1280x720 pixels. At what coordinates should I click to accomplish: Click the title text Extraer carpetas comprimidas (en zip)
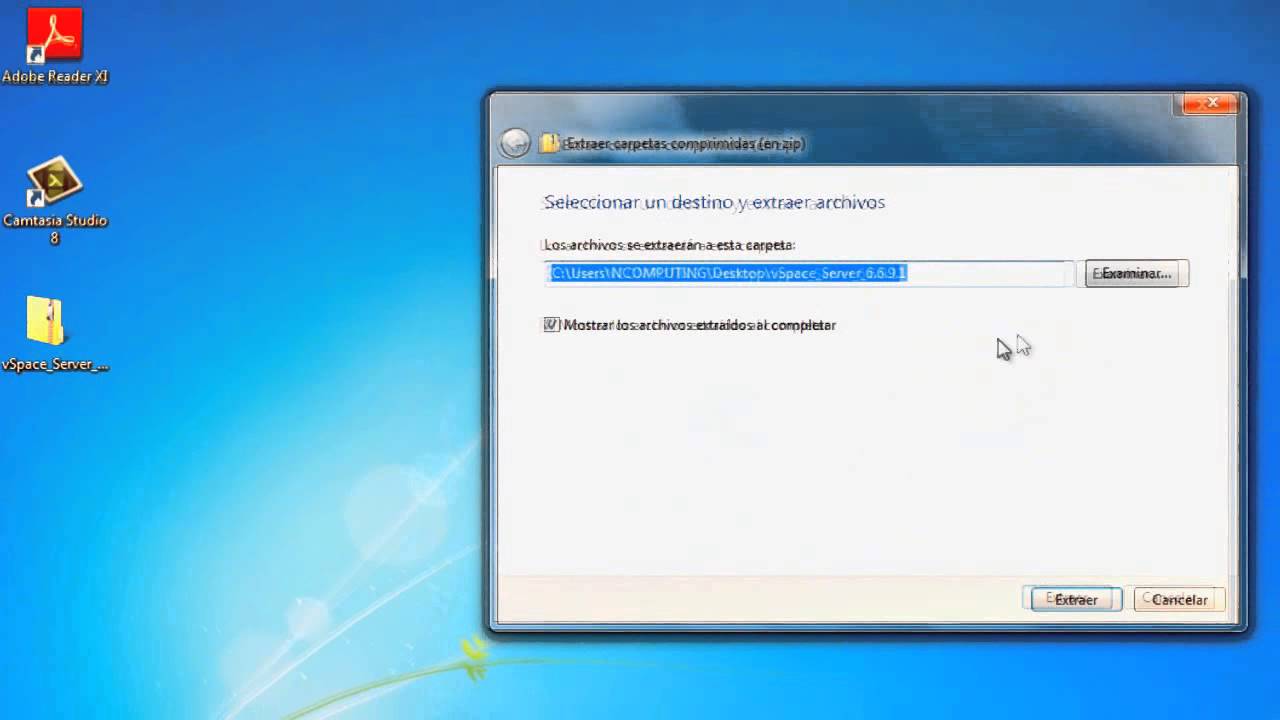pos(685,144)
